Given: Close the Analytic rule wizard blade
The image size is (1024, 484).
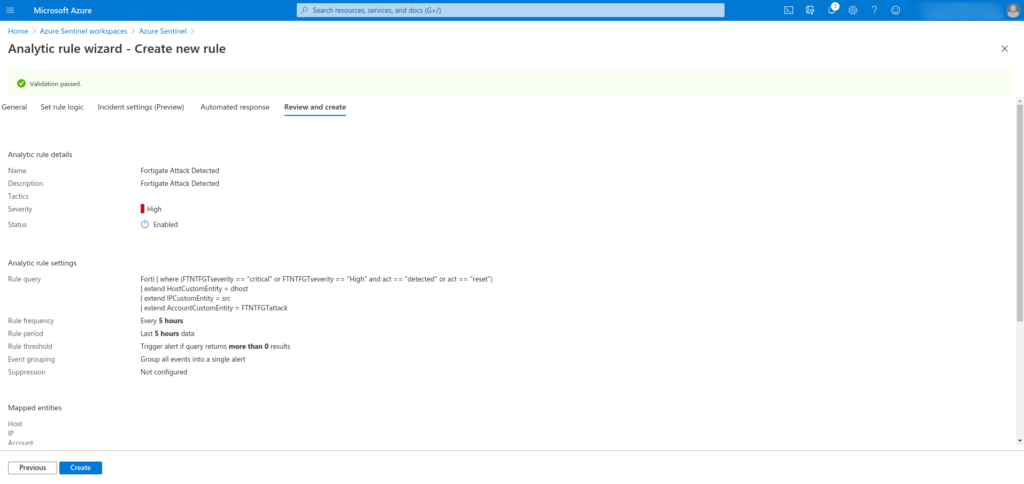Looking at the screenshot, I should (x=1004, y=49).
